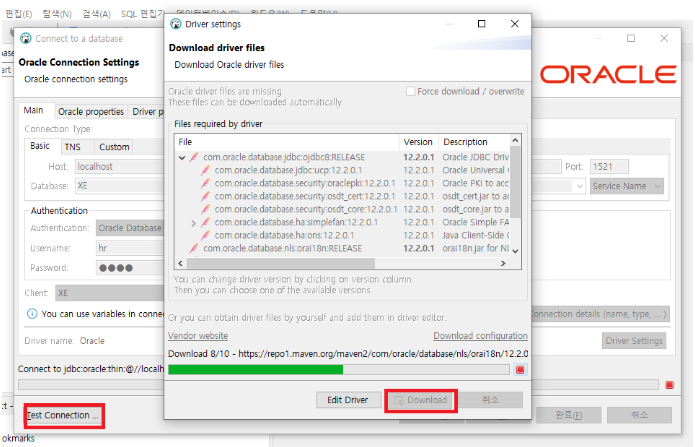The image size is (695, 447).
Task: Click the File column header
Action: click(287, 142)
